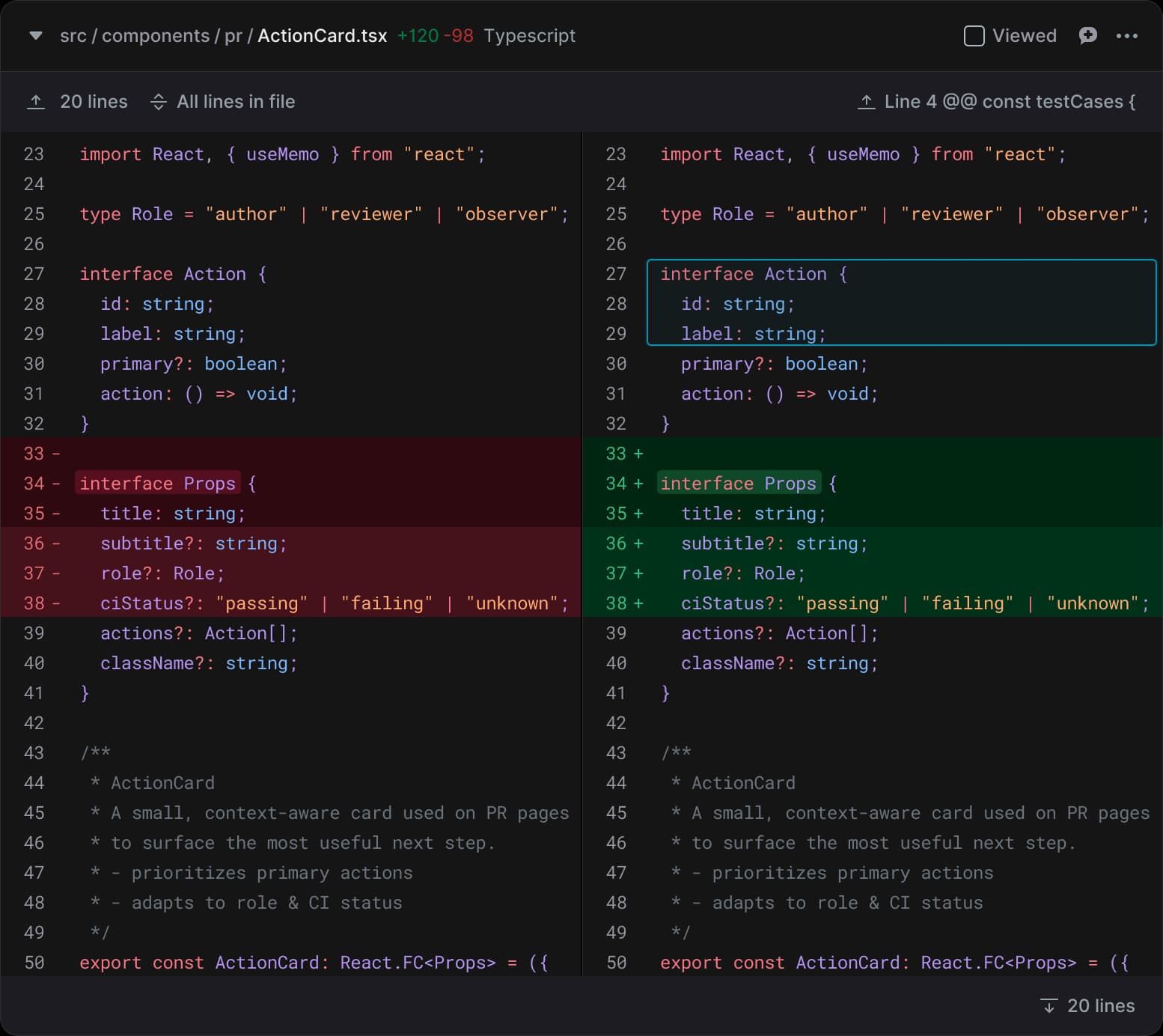Click the "src" folder in the file path
1163x1036 pixels.
pyautogui.click(x=73, y=36)
